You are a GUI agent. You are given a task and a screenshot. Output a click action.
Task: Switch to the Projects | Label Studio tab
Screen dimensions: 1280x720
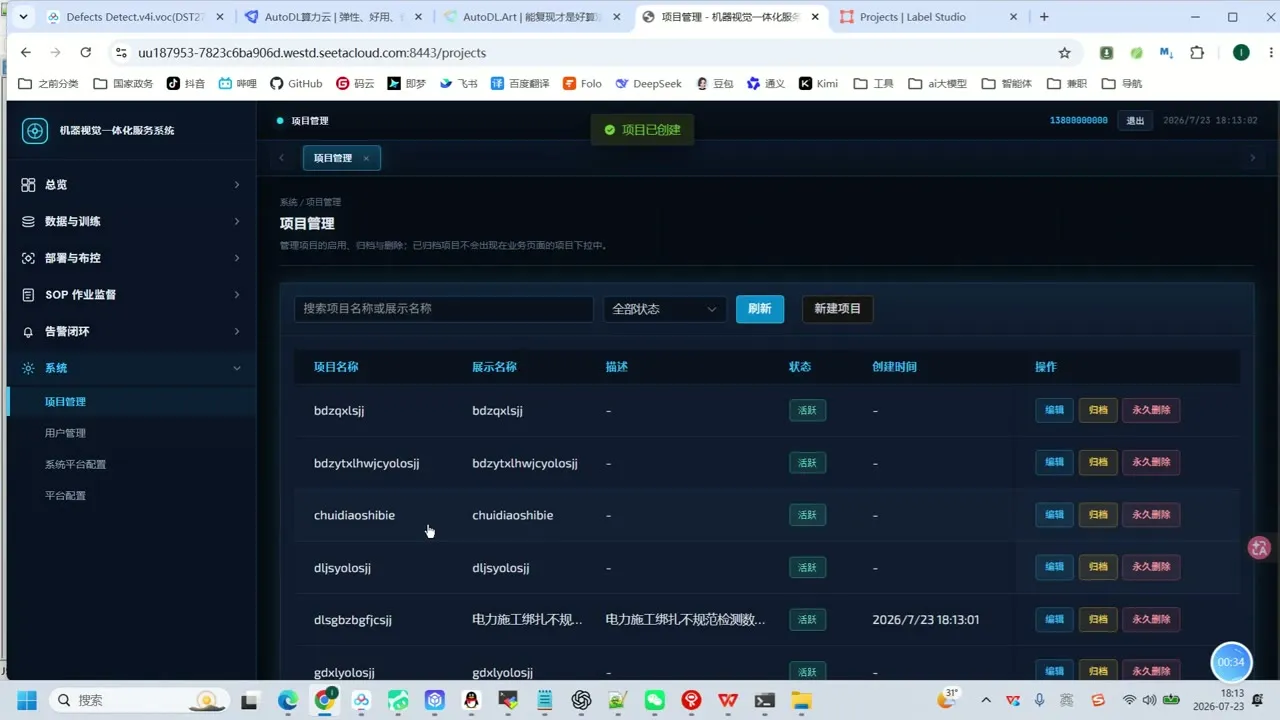click(929, 17)
